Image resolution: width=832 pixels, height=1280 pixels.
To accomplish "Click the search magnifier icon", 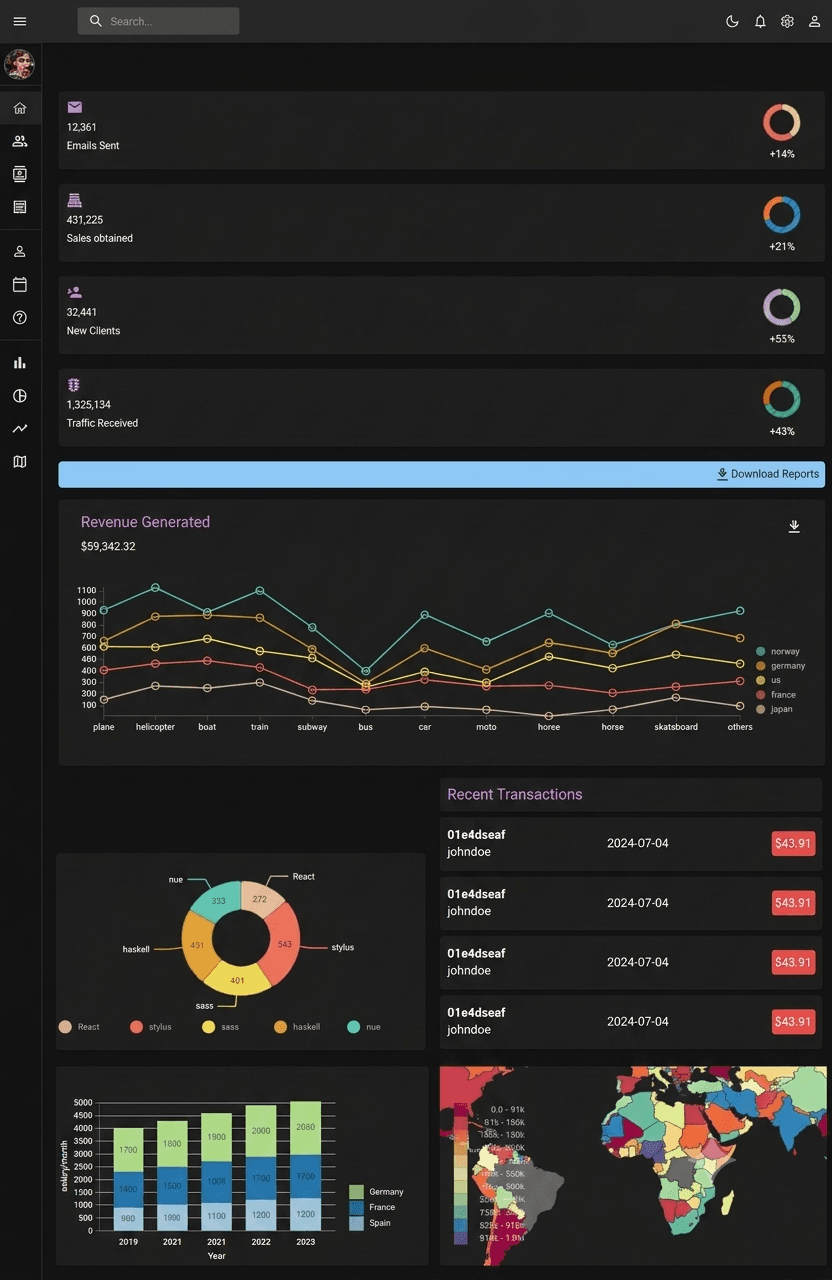I will [x=96, y=21].
